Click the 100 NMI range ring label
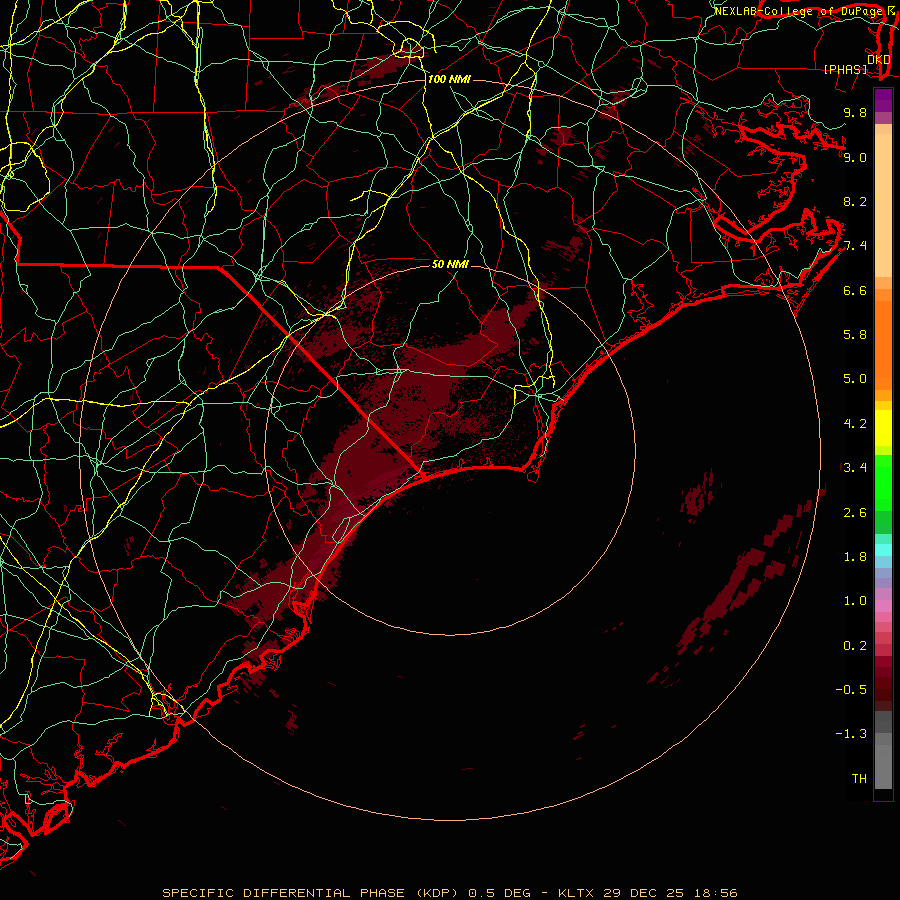 (x=449, y=79)
